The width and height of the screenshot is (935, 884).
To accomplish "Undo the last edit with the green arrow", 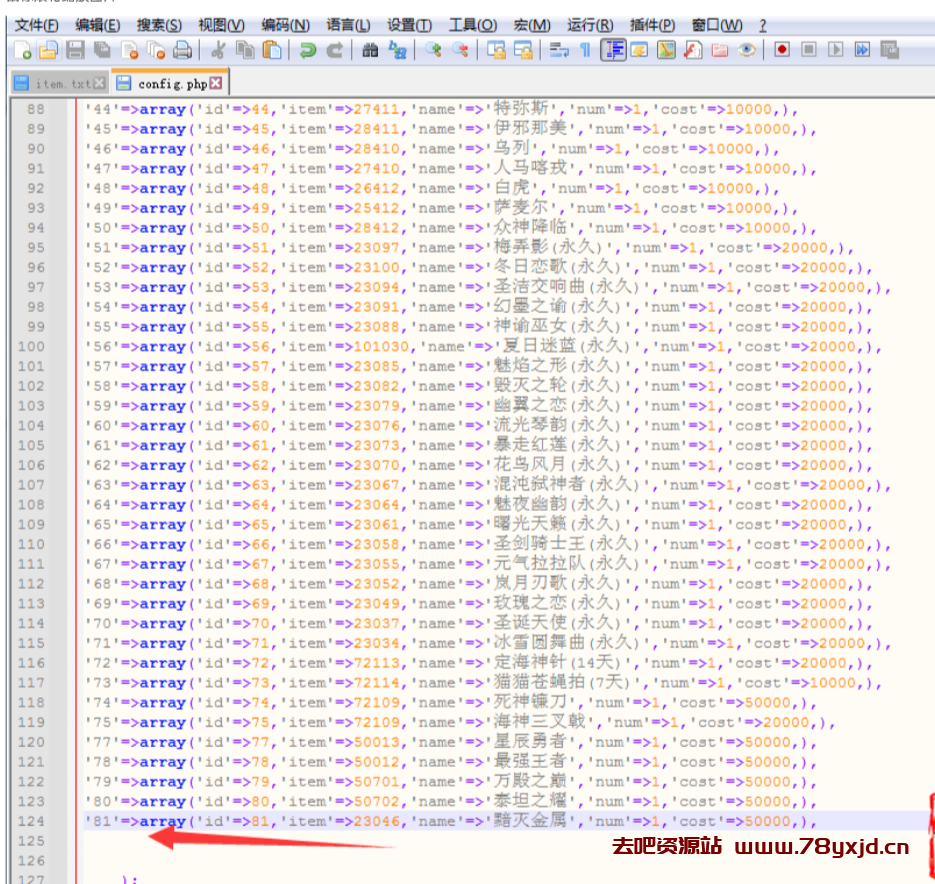I will (308, 50).
